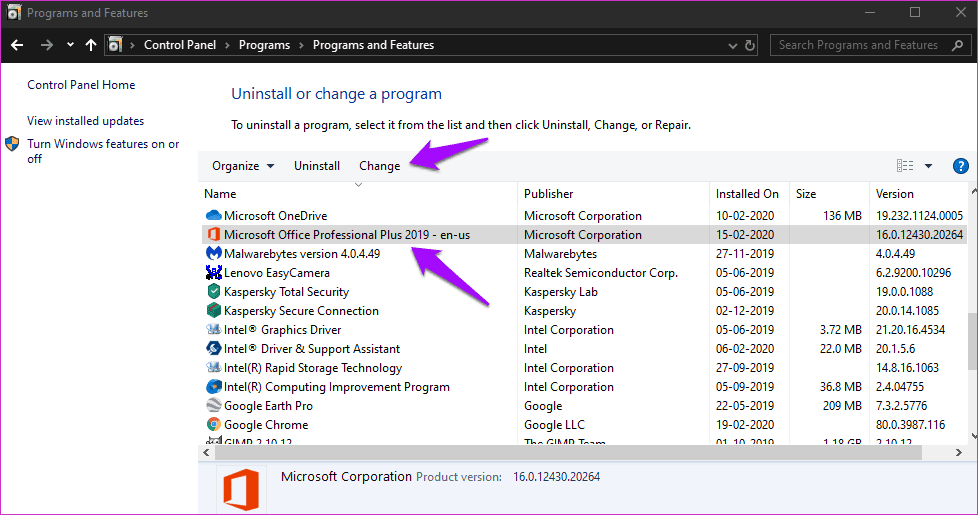This screenshot has height=515, width=978.
Task: Click the Kaspersky Total Security icon
Action: [x=213, y=292]
